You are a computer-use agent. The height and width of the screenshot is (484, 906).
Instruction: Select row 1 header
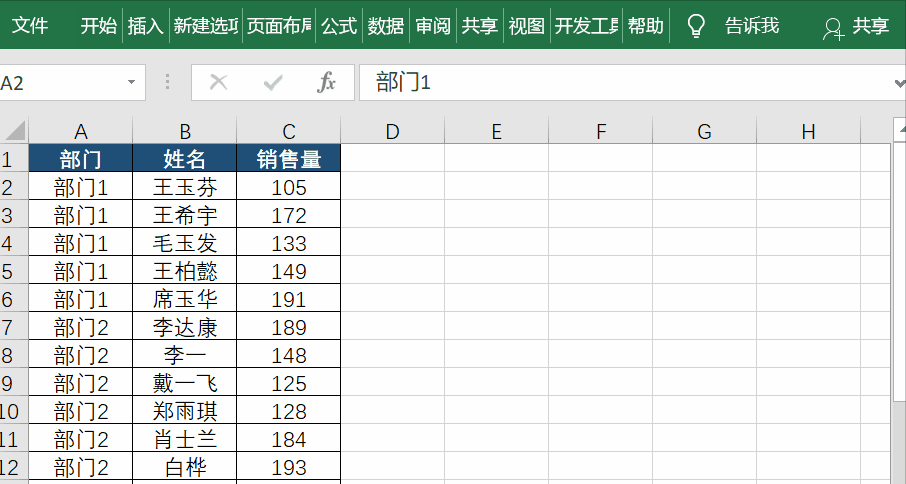pyautogui.click(x=14, y=159)
